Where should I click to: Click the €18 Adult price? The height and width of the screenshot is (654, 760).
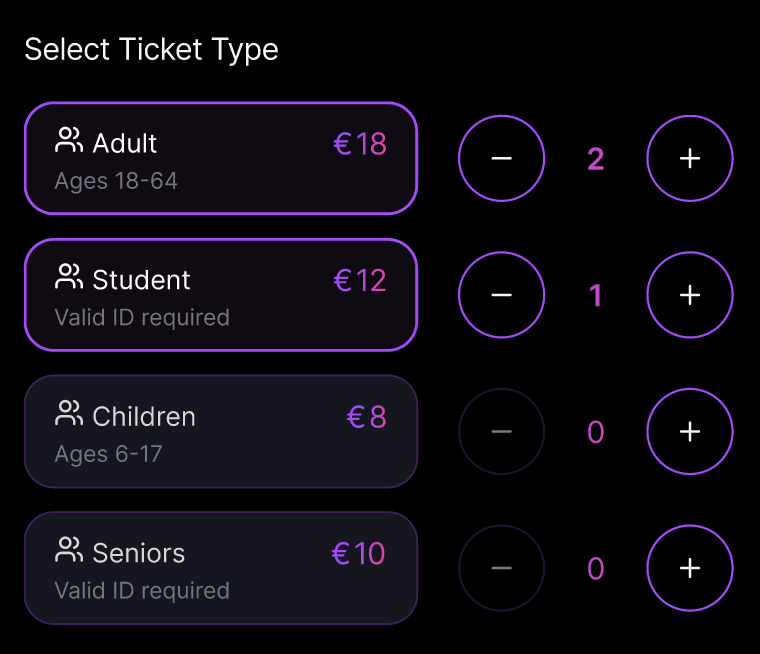coord(360,144)
